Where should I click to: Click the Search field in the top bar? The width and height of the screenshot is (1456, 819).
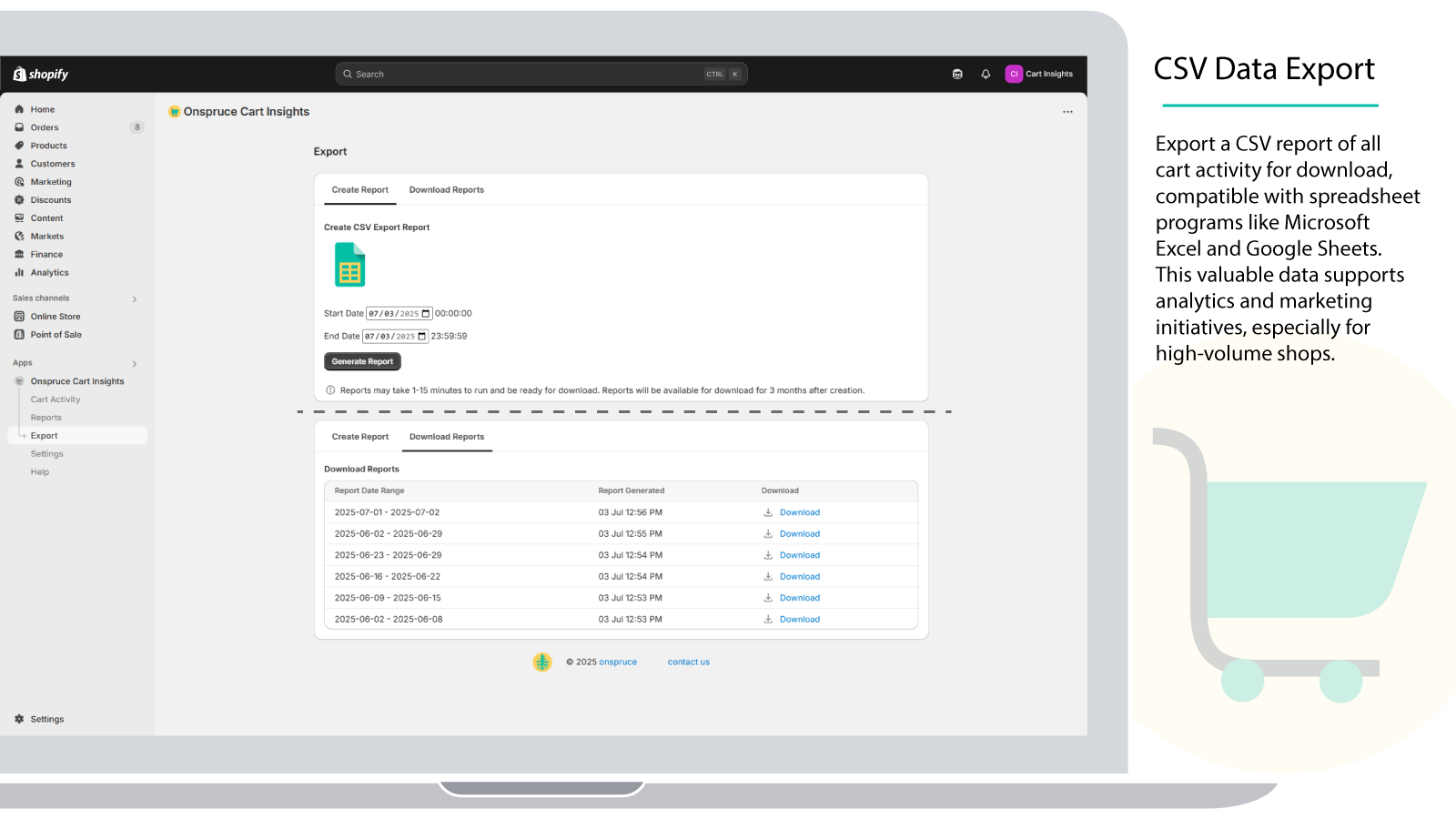tap(542, 74)
